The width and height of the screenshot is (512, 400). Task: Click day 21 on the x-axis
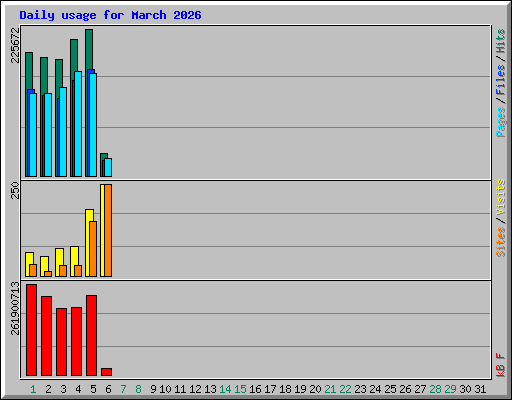(330, 389)
